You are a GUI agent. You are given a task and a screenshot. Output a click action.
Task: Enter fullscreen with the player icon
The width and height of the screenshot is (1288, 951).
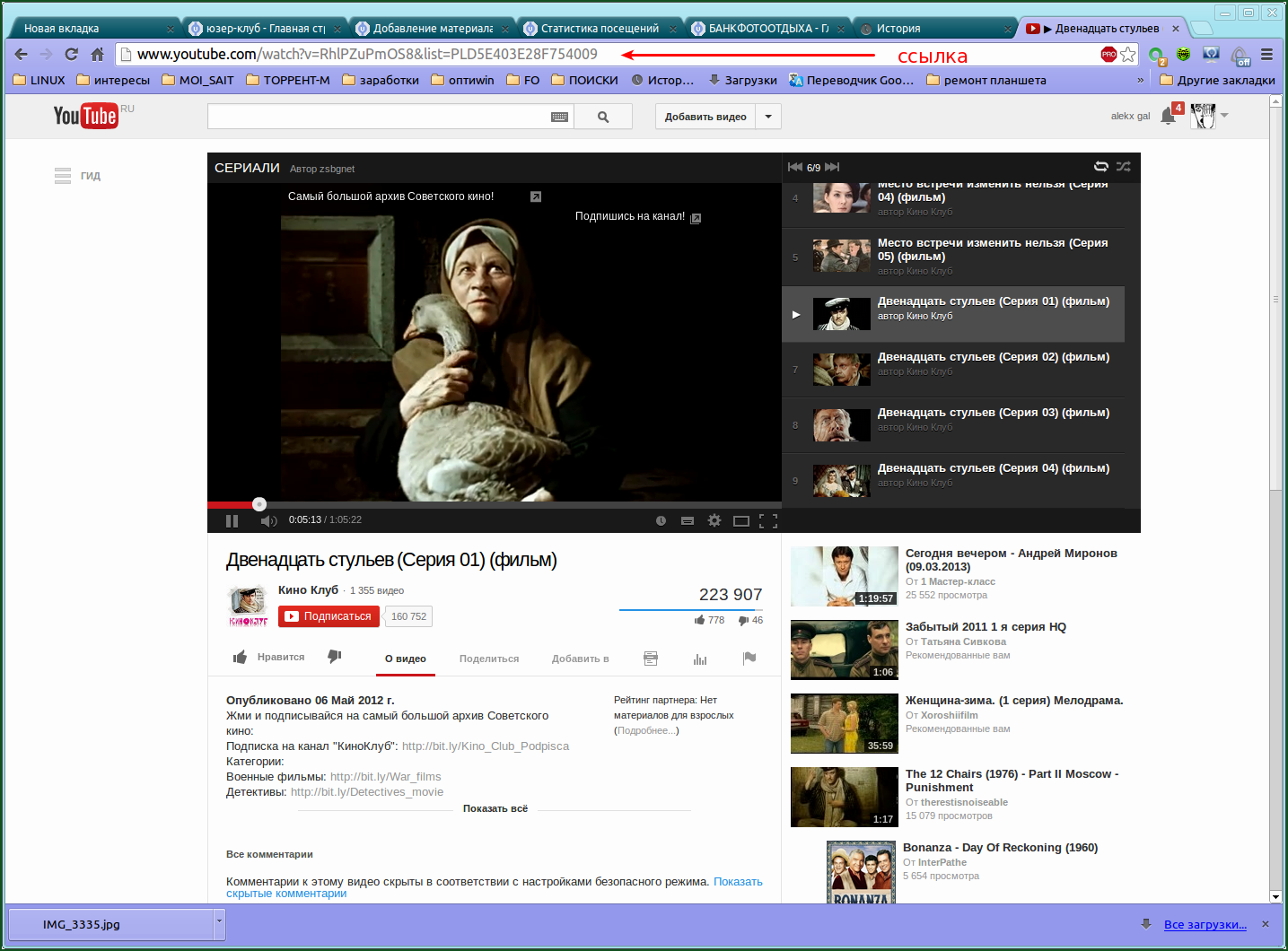coord(768,520)
